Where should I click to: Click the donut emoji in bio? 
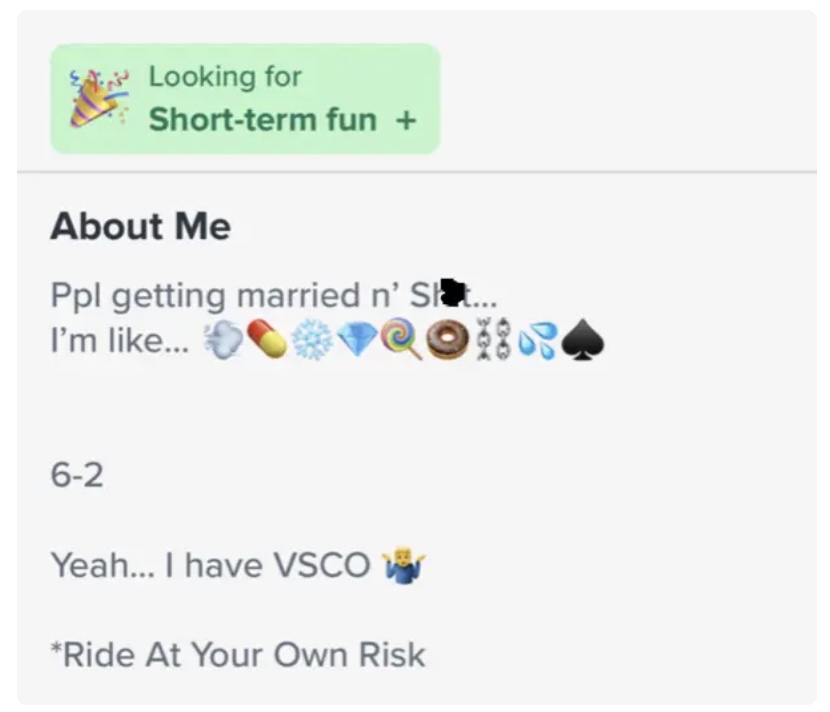tap(445, 342)
